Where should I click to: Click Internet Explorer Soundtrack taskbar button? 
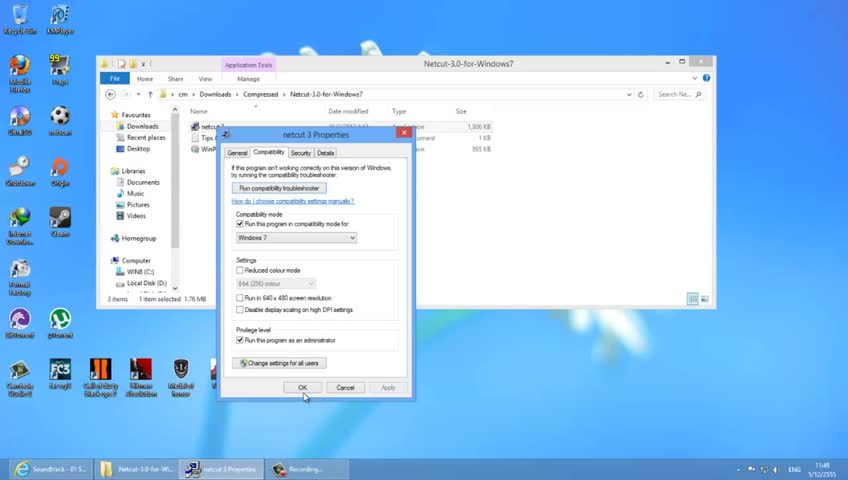coord(50,469)
